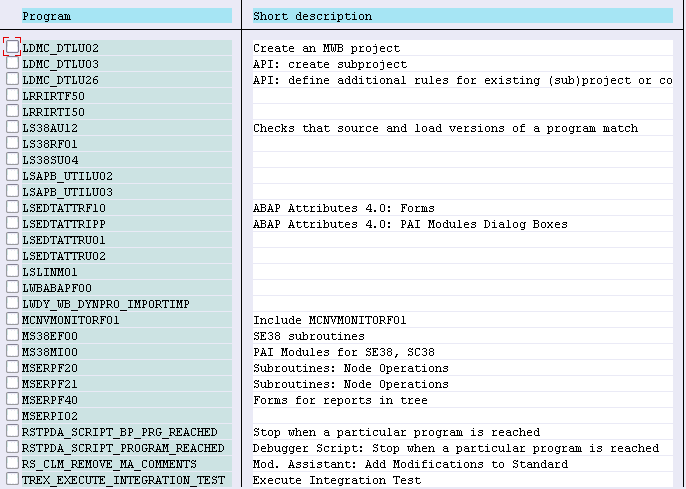Check the LSEDTATTRU02 row box
The height and width of the screenshot is (489, 686).
(x=12, y=255)
